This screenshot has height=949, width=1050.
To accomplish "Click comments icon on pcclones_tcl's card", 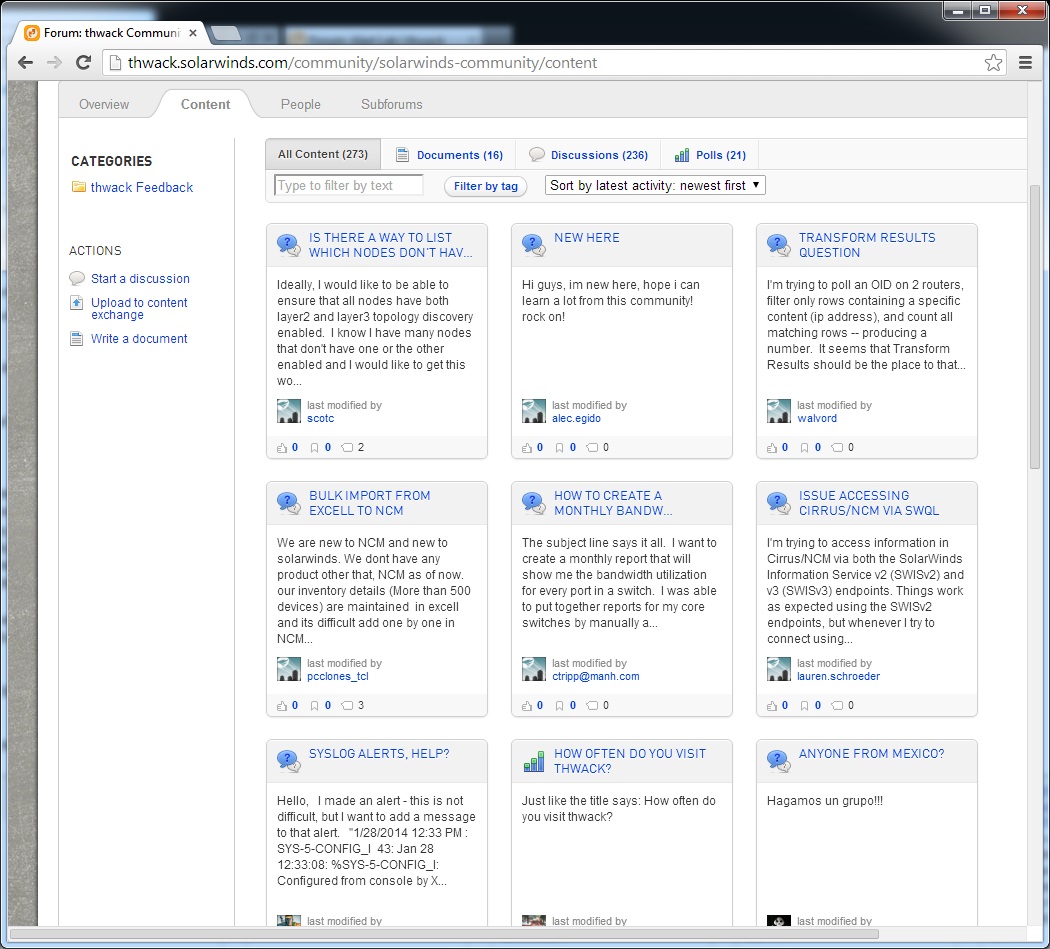I will (347, 706).
